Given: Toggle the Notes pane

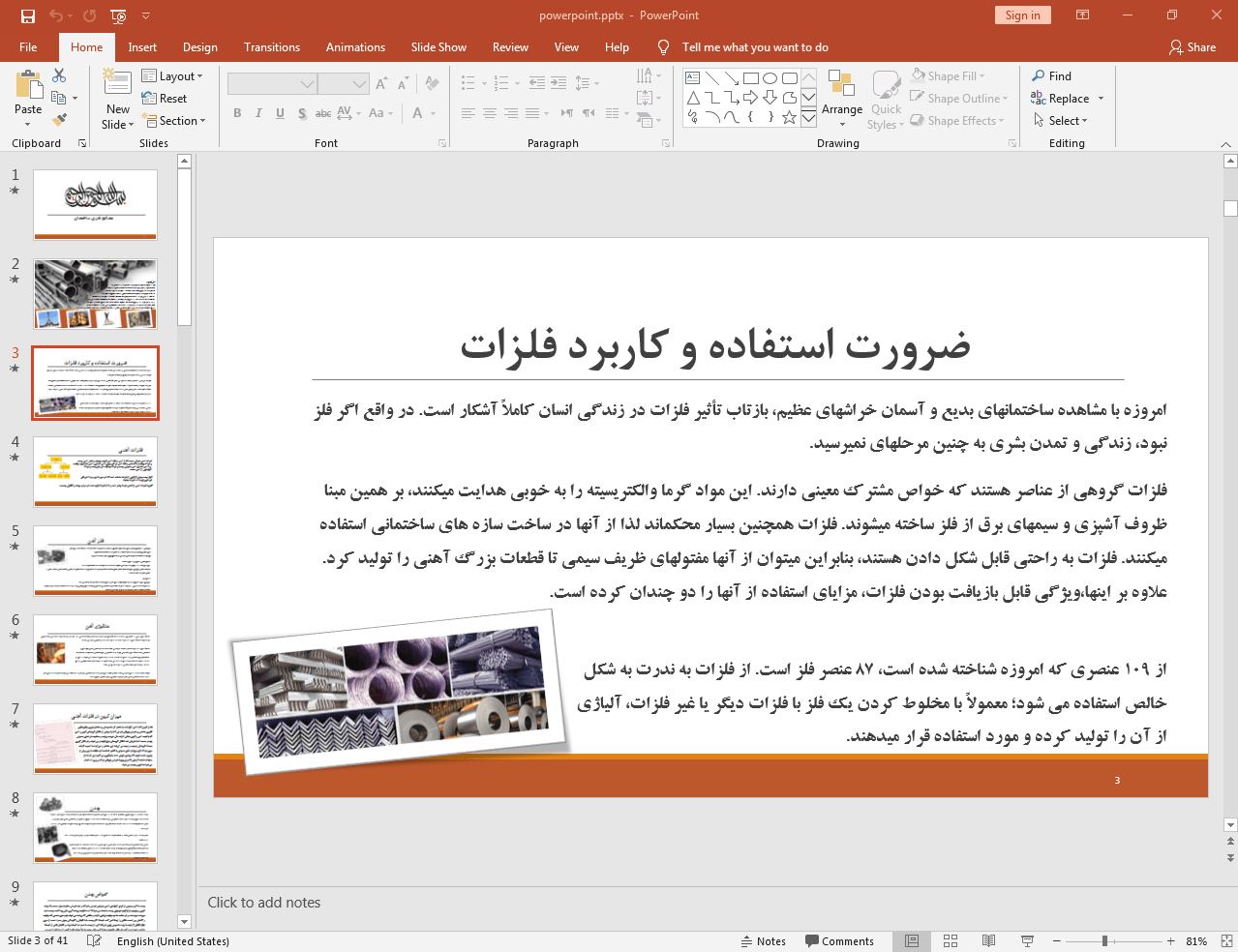Looking at the screenshot, I should click(763, 941).
